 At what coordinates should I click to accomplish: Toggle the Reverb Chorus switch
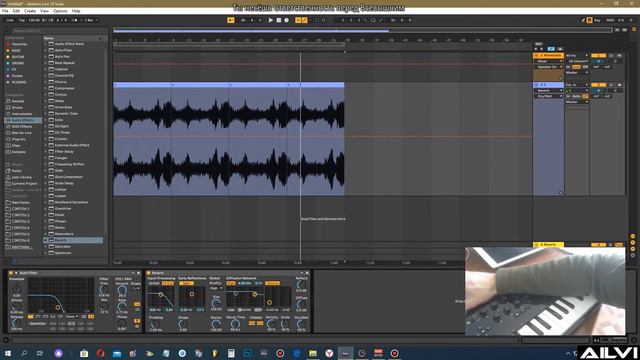[272, 283]
